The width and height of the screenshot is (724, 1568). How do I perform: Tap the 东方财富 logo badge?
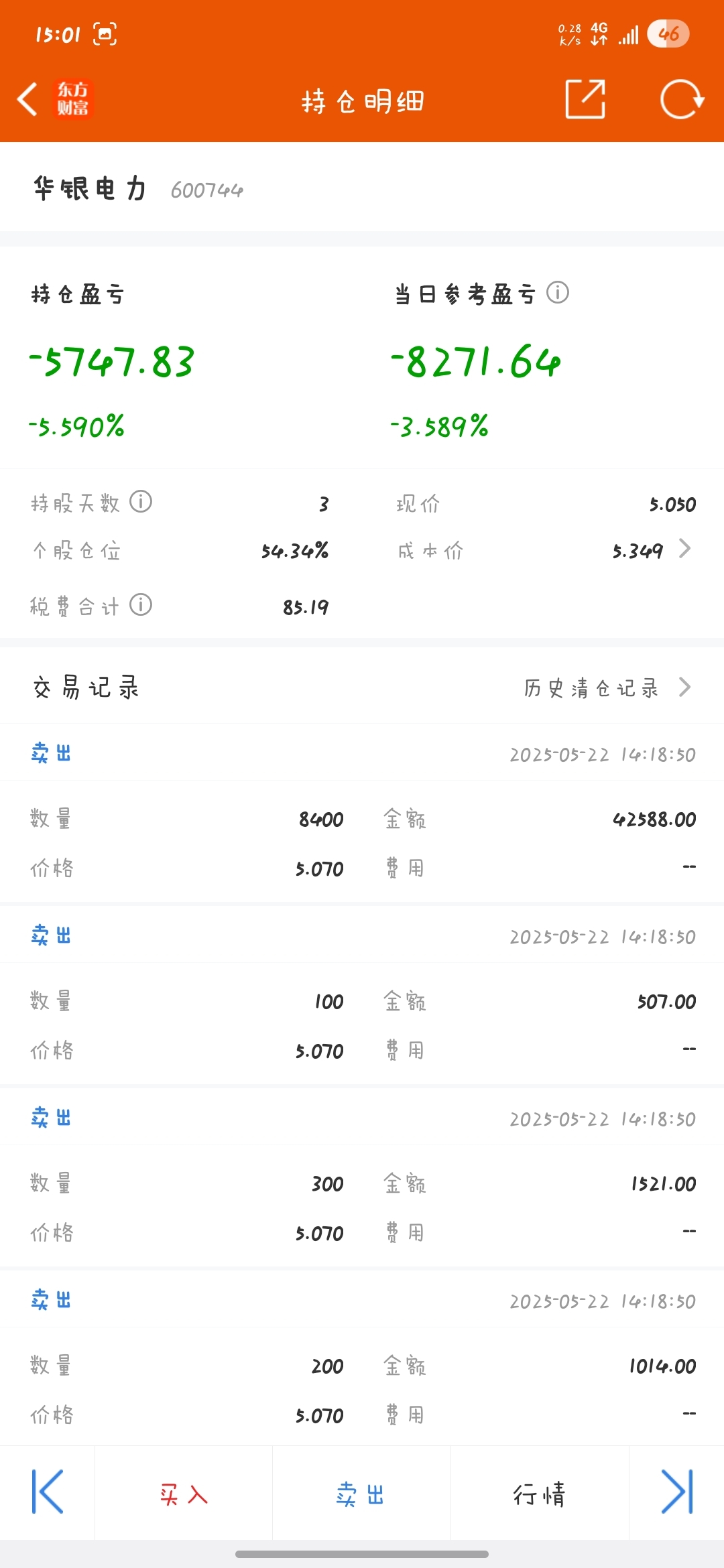72,99
